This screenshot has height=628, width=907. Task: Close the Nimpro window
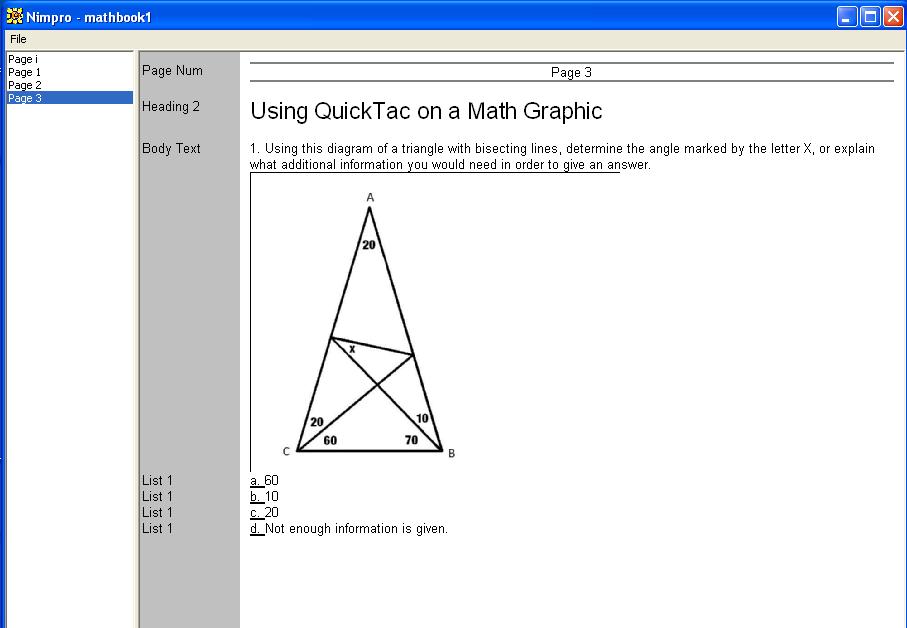(x=893, y=17)
